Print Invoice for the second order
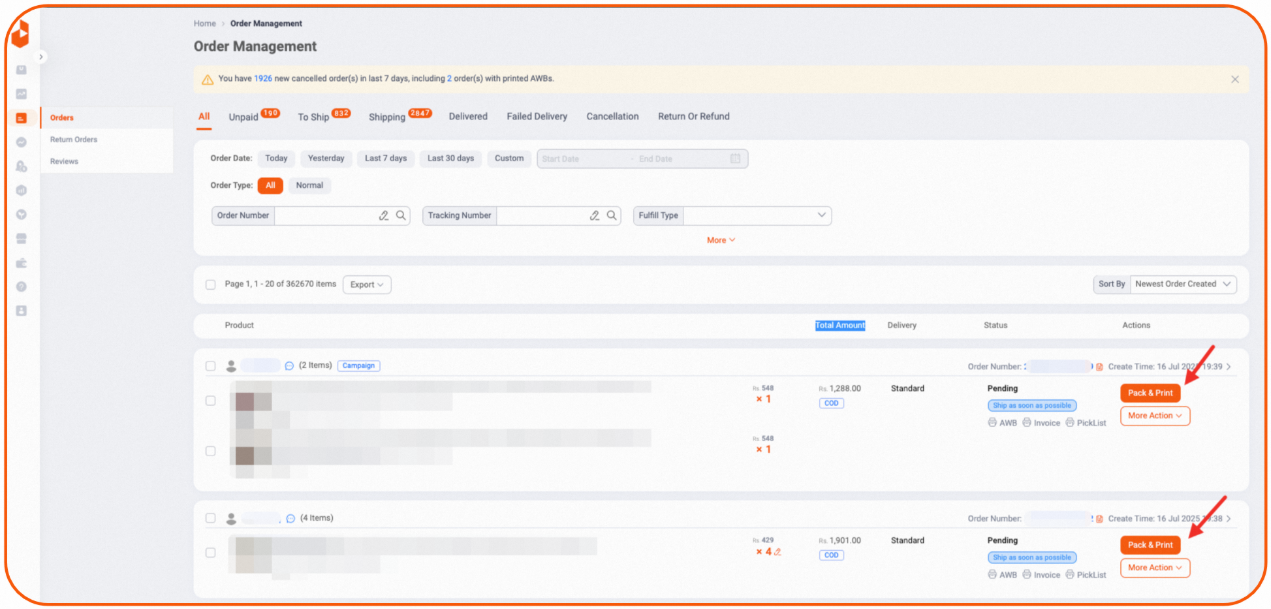Viewport: 1271px width, 609px height. pyautogui.click(x=1041, y=575)
